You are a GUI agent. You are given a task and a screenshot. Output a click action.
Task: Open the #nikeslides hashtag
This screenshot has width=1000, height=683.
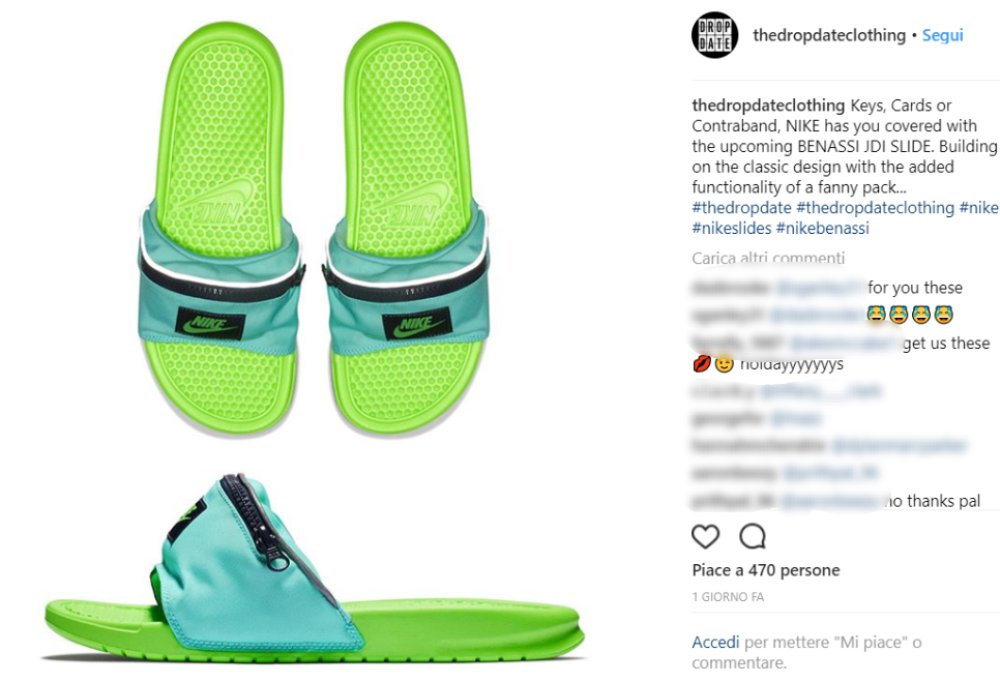click(732, 228)
